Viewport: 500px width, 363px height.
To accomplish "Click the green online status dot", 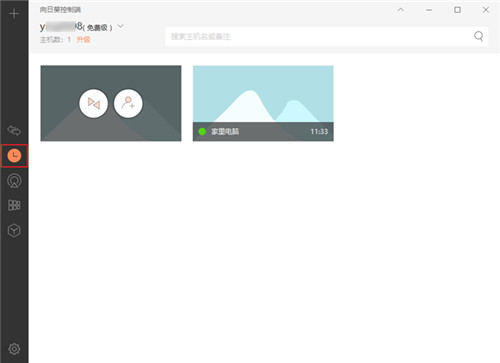I will [202, 131].
